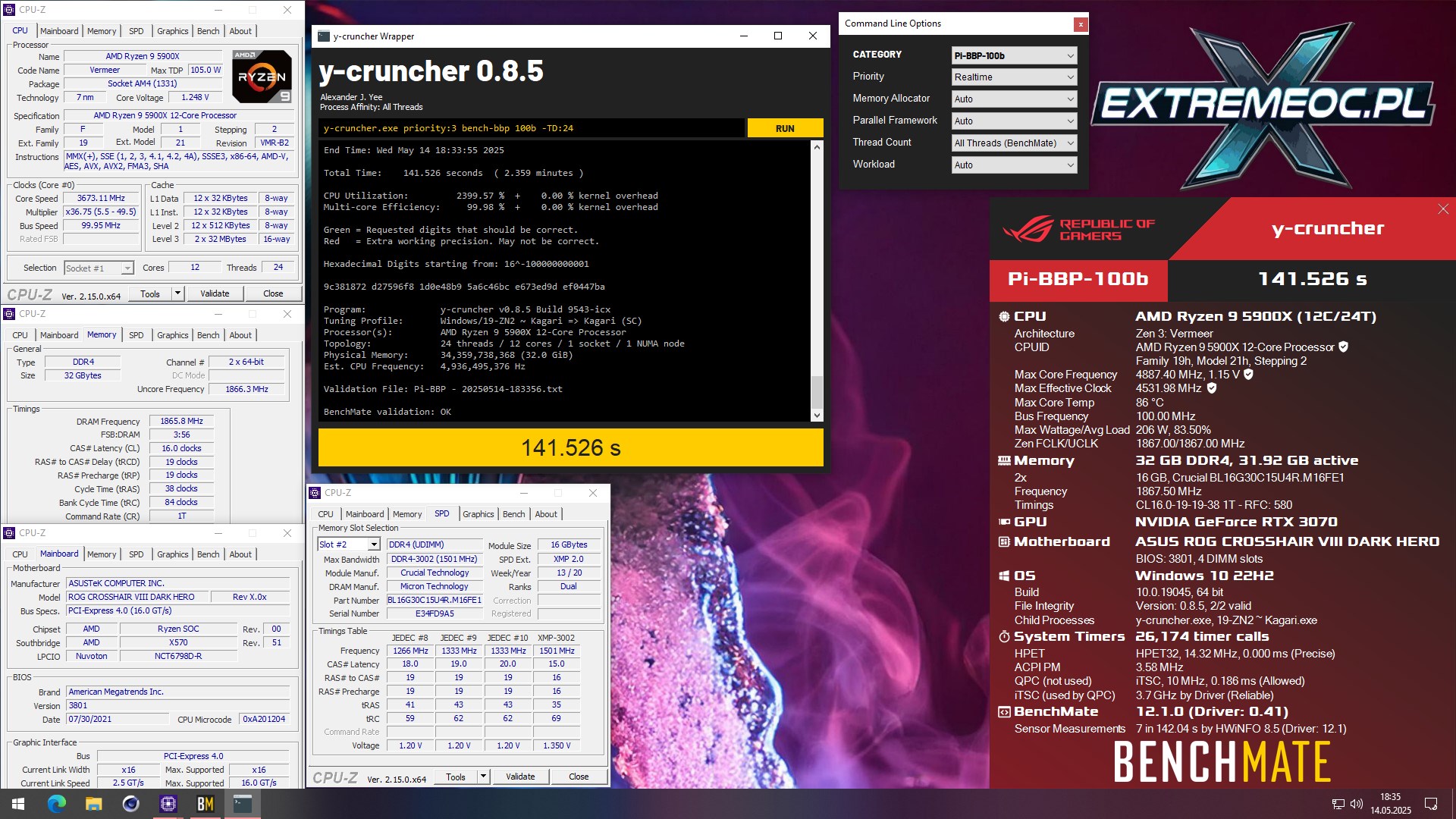Click the y-cruncher command line field
The height and width of the screenshot is (819, 1456).
(x=531, y=128)
